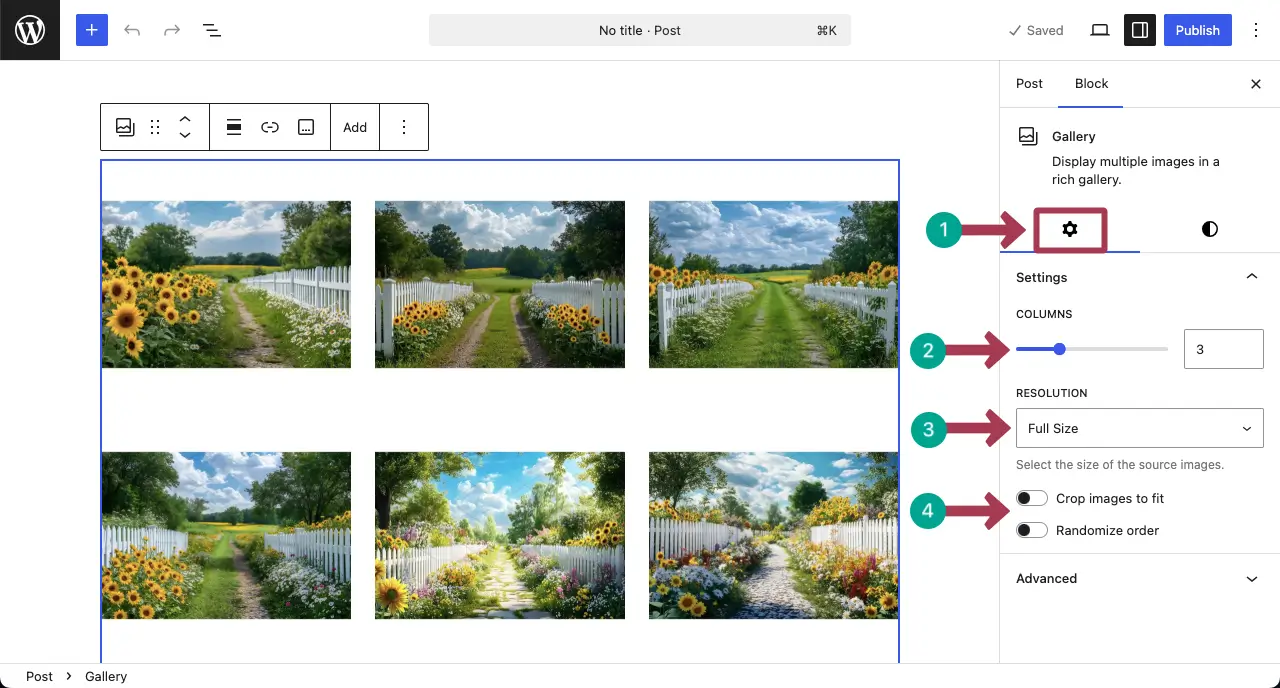Click the Gallery block icon in the toolbar
This screenshot has width=1280, height=688.
(124, 127)
